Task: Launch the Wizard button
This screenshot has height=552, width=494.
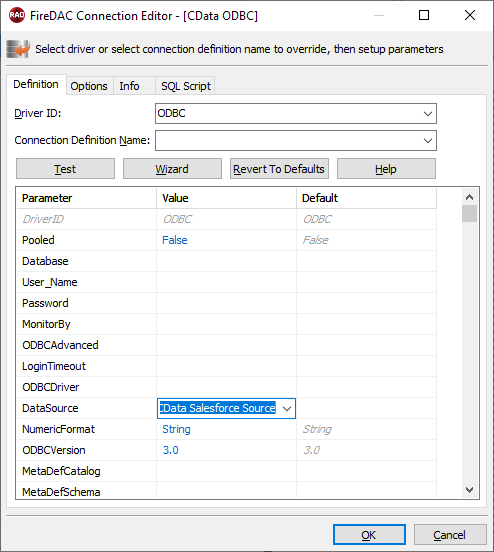Action: pos(172,169)
